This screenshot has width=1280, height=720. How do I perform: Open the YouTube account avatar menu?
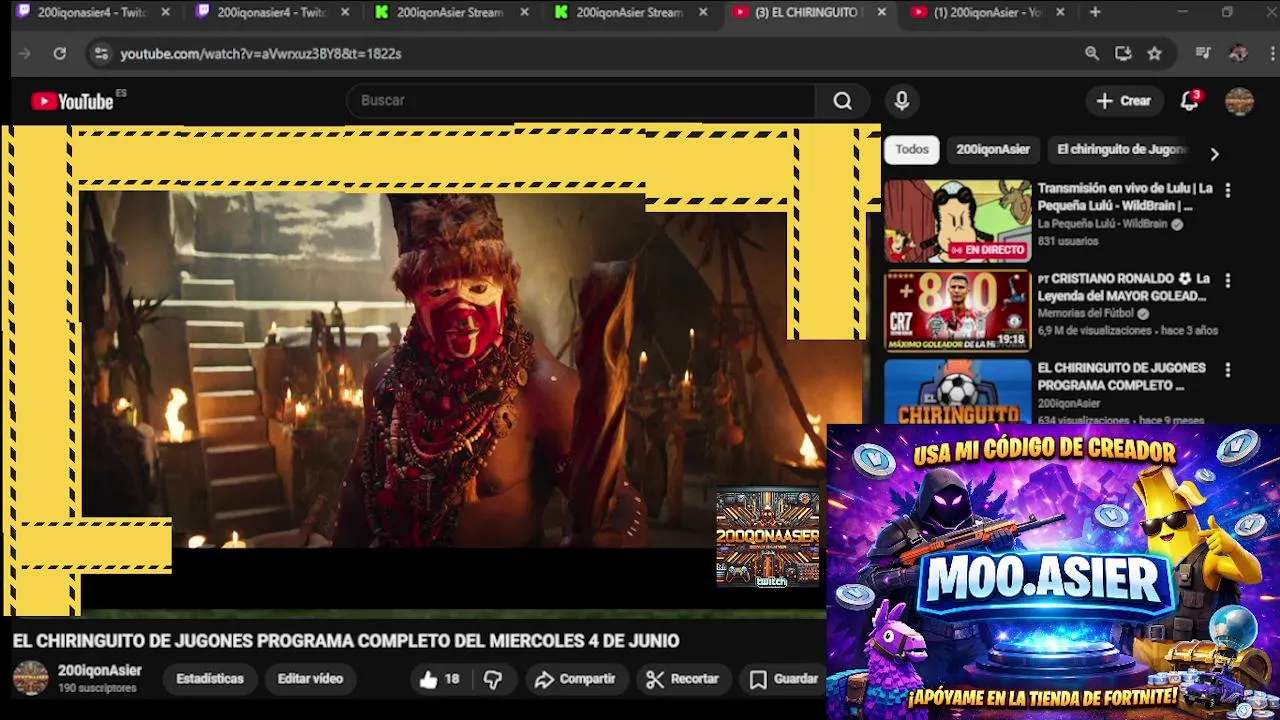1239,100
